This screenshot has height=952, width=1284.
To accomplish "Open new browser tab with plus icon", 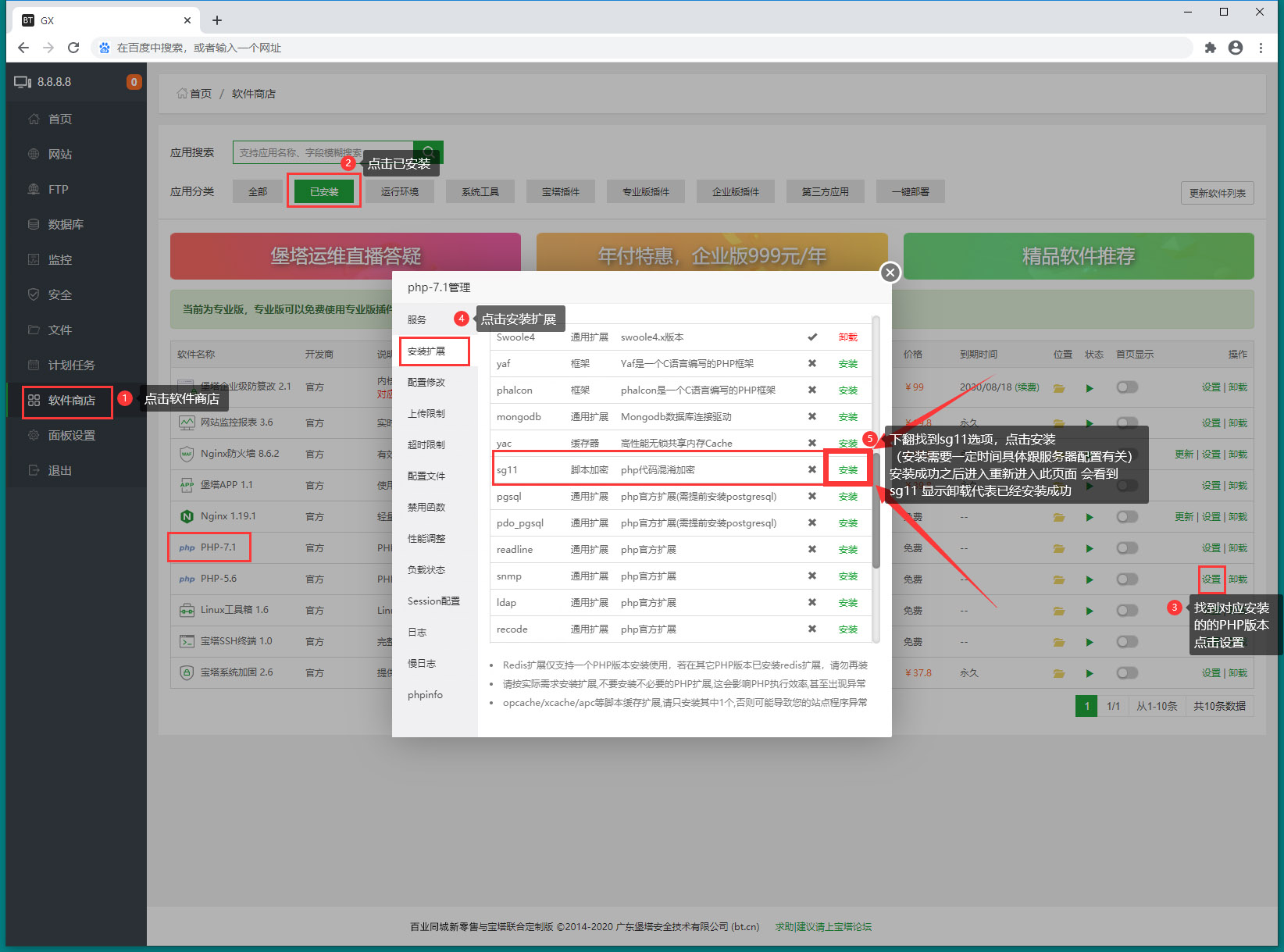I will coord(217,20).
